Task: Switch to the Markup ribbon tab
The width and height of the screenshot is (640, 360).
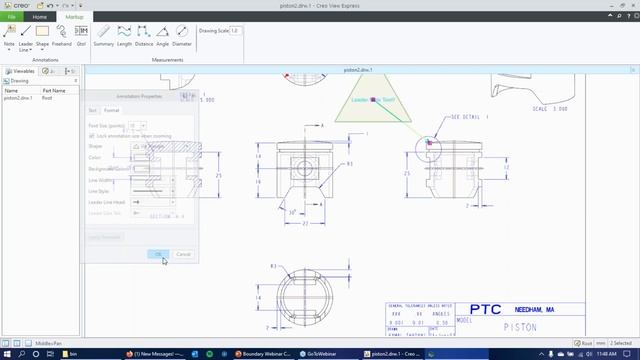Action: [74, 17]
